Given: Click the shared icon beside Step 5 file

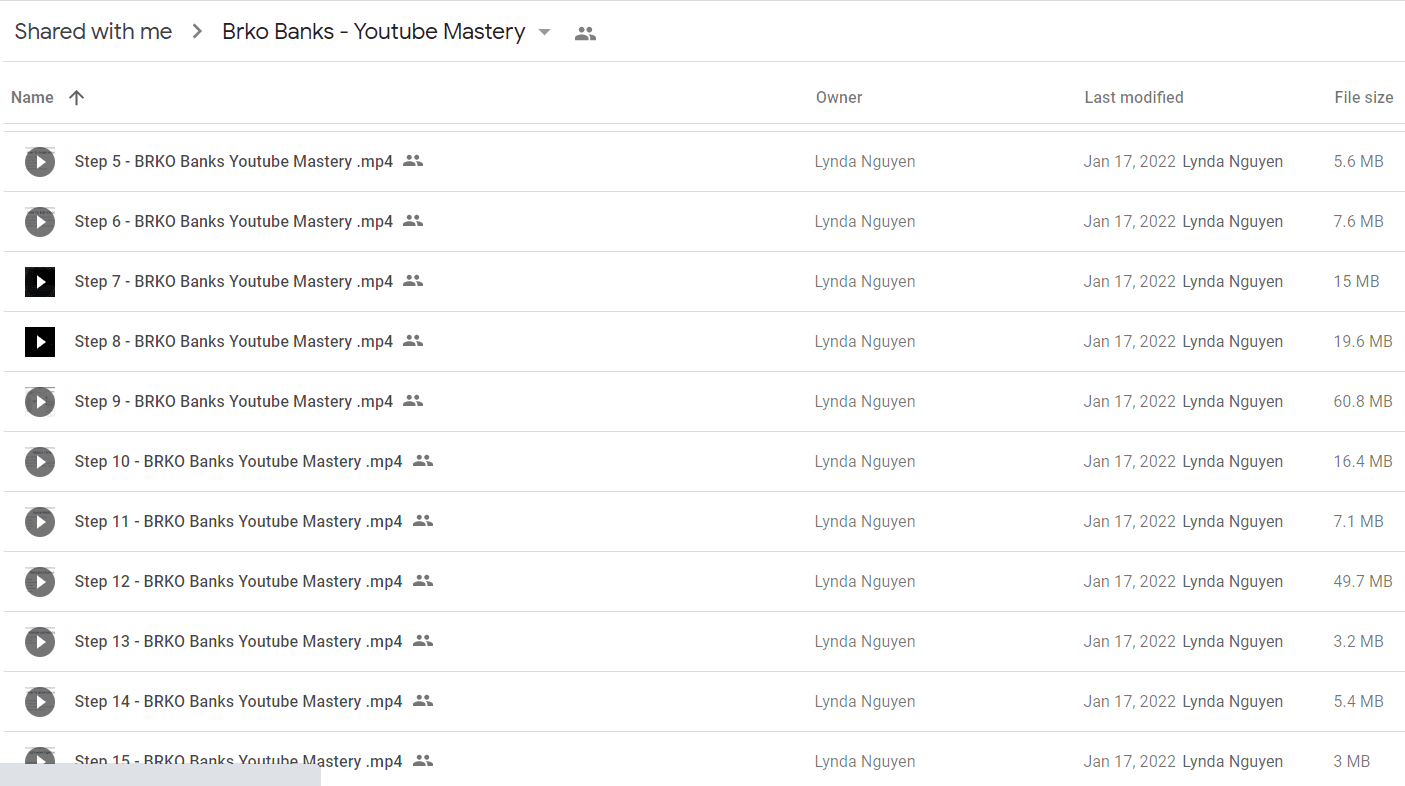Looking at the screenshot, I should coord(413,160).
